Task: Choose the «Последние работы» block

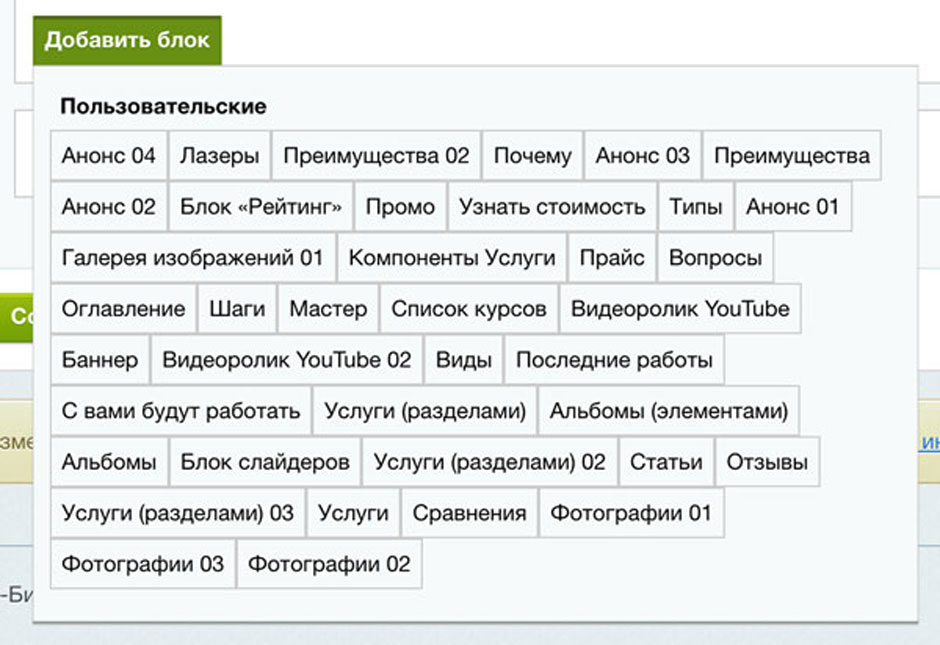Action: [614, 360]
